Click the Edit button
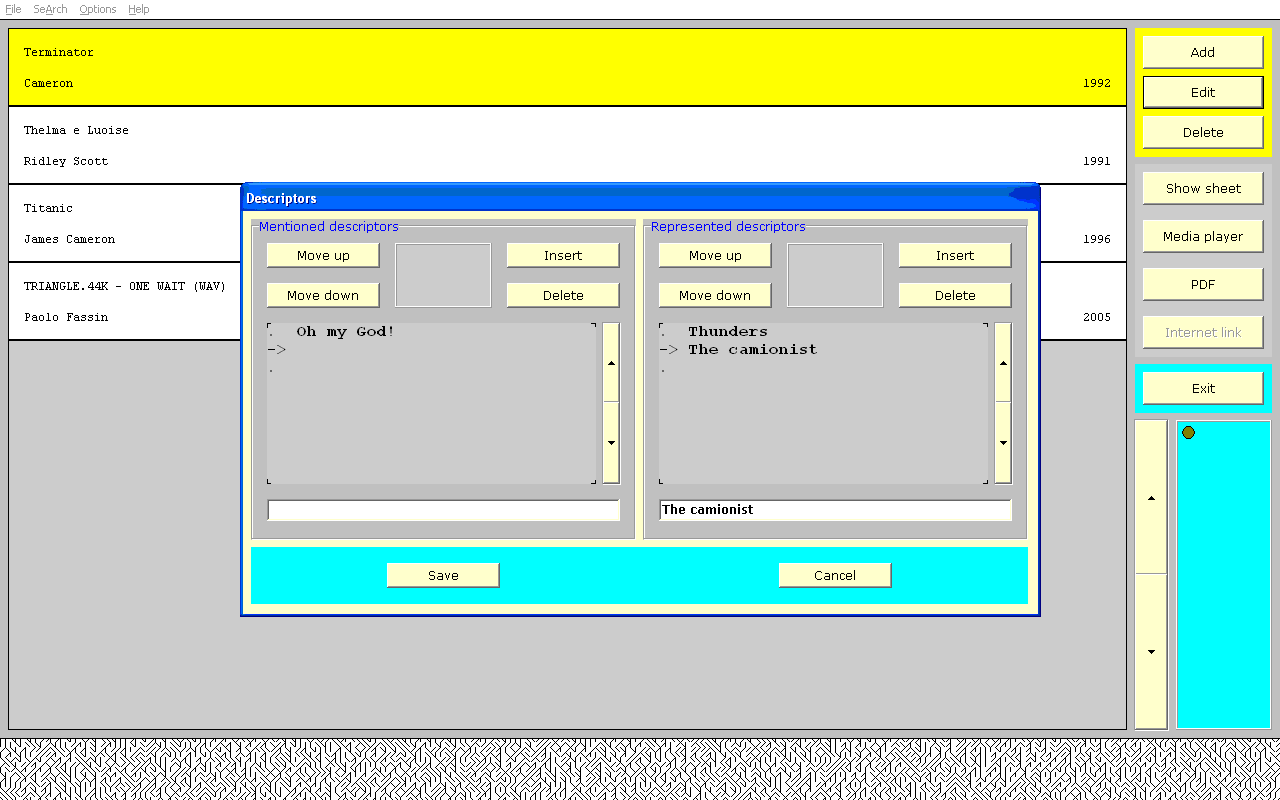This screenshot has height=800, width=1280. click(1203, 92)
